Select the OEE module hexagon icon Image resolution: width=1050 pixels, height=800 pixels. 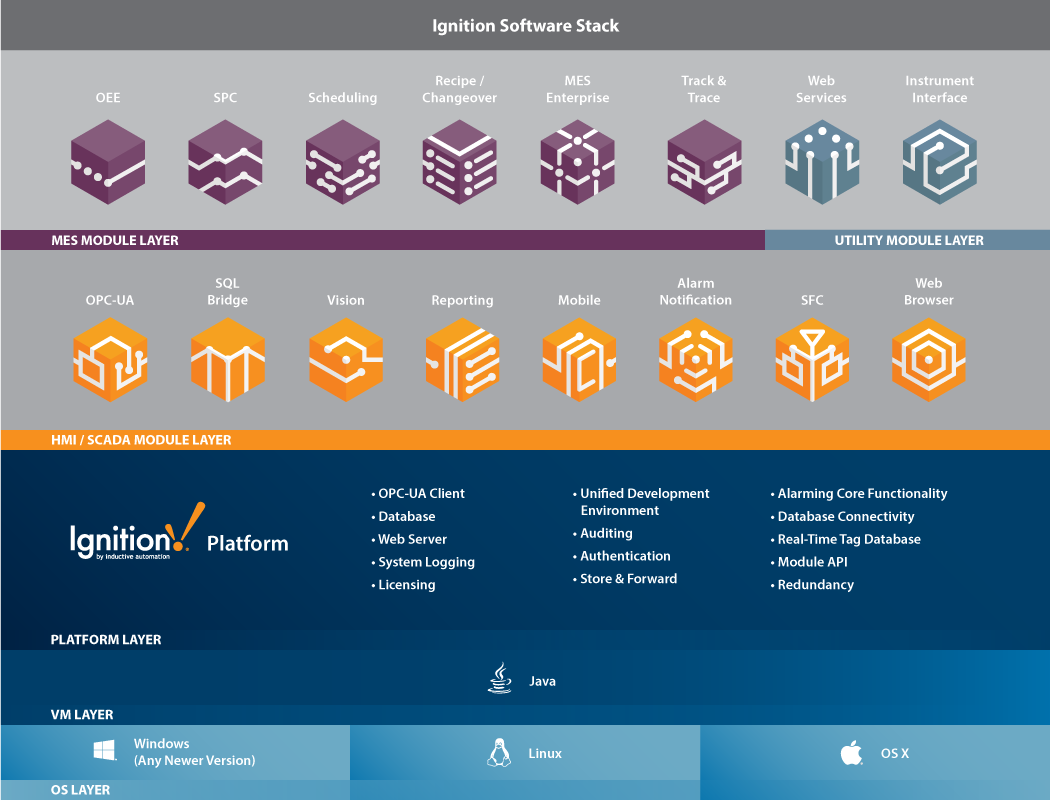tap(108, 162)
